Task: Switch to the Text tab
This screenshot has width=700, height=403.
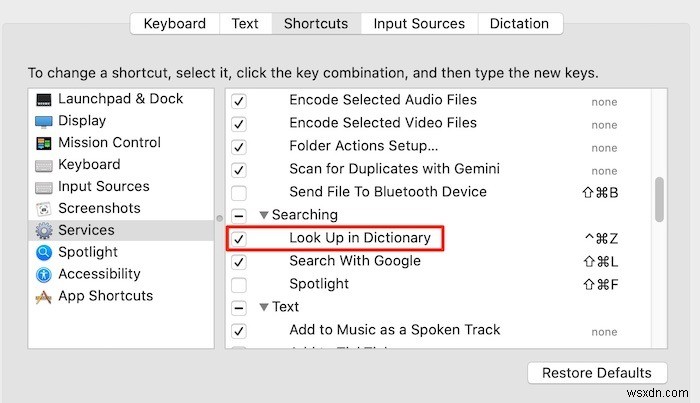Action: click(245, 23)
